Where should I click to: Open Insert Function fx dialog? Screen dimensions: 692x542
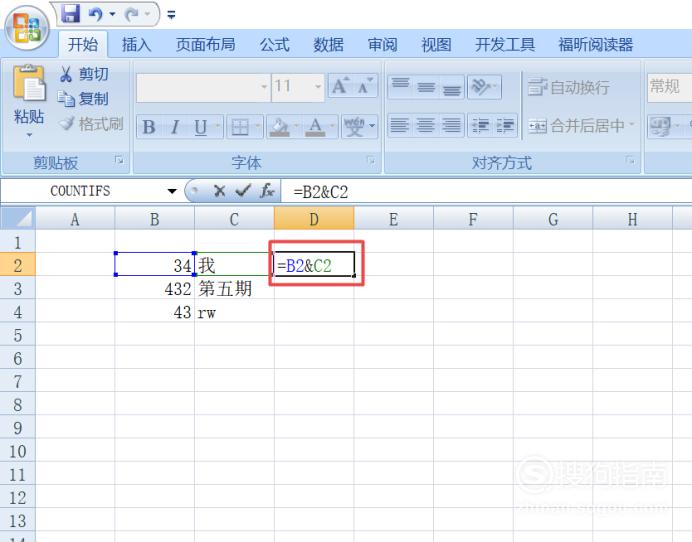point(267,191)
